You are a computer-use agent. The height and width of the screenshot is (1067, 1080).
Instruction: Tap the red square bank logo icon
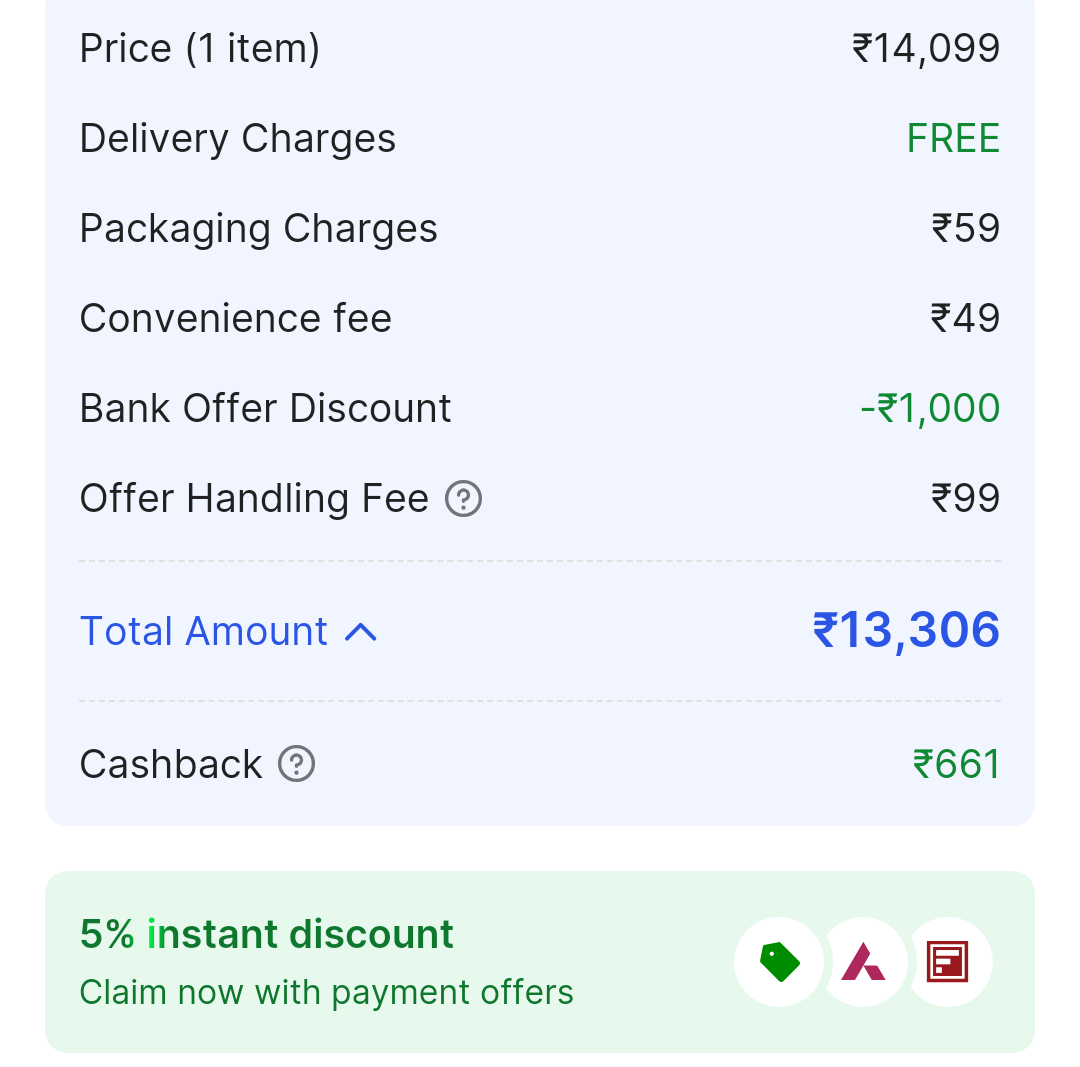coord(947,962)
